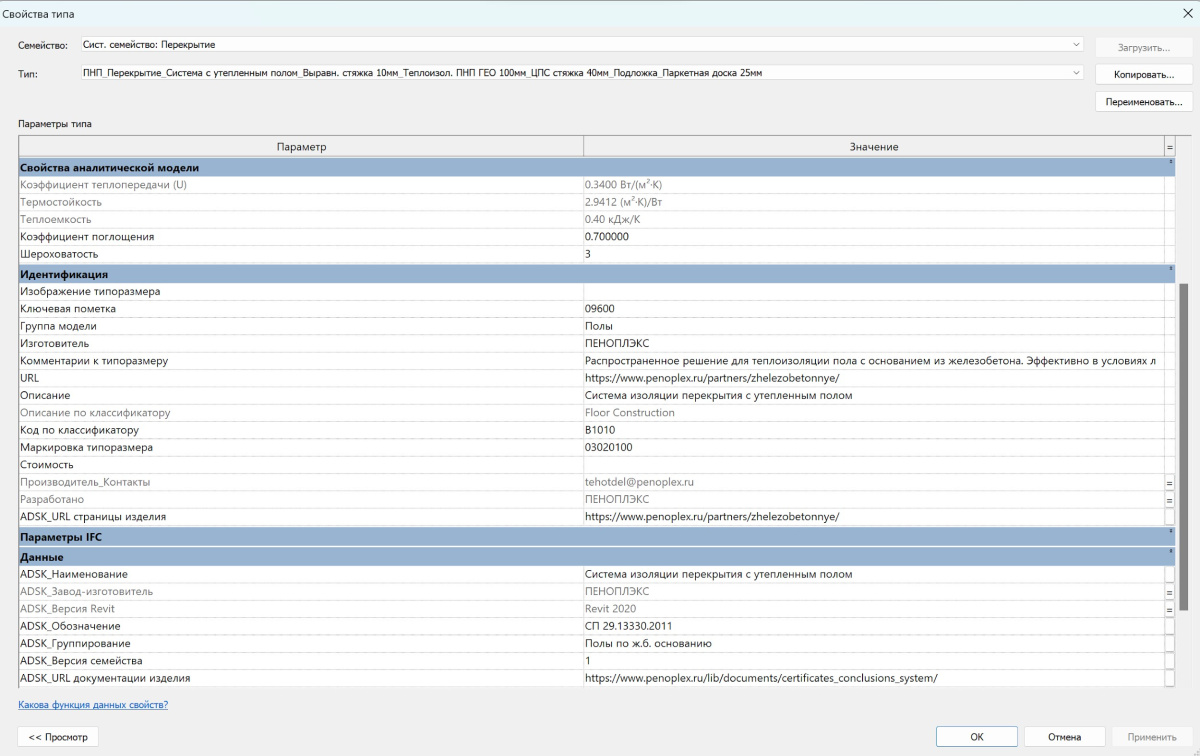Confirm the dialog with OK
1200x756 pixels.
click(x=976, y=737)
